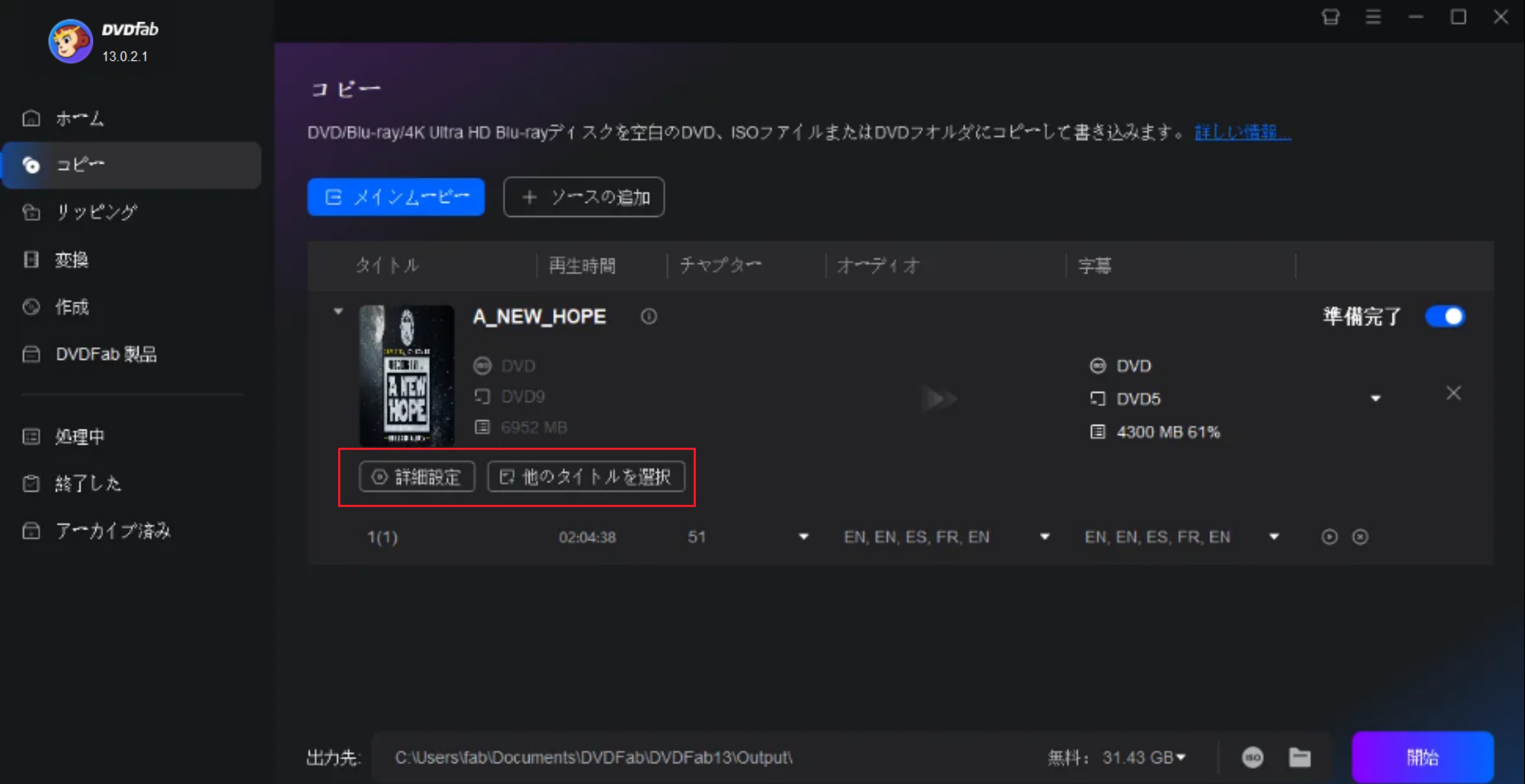
Task: Click source 6952 MB size icon
Action: [482, 427]
